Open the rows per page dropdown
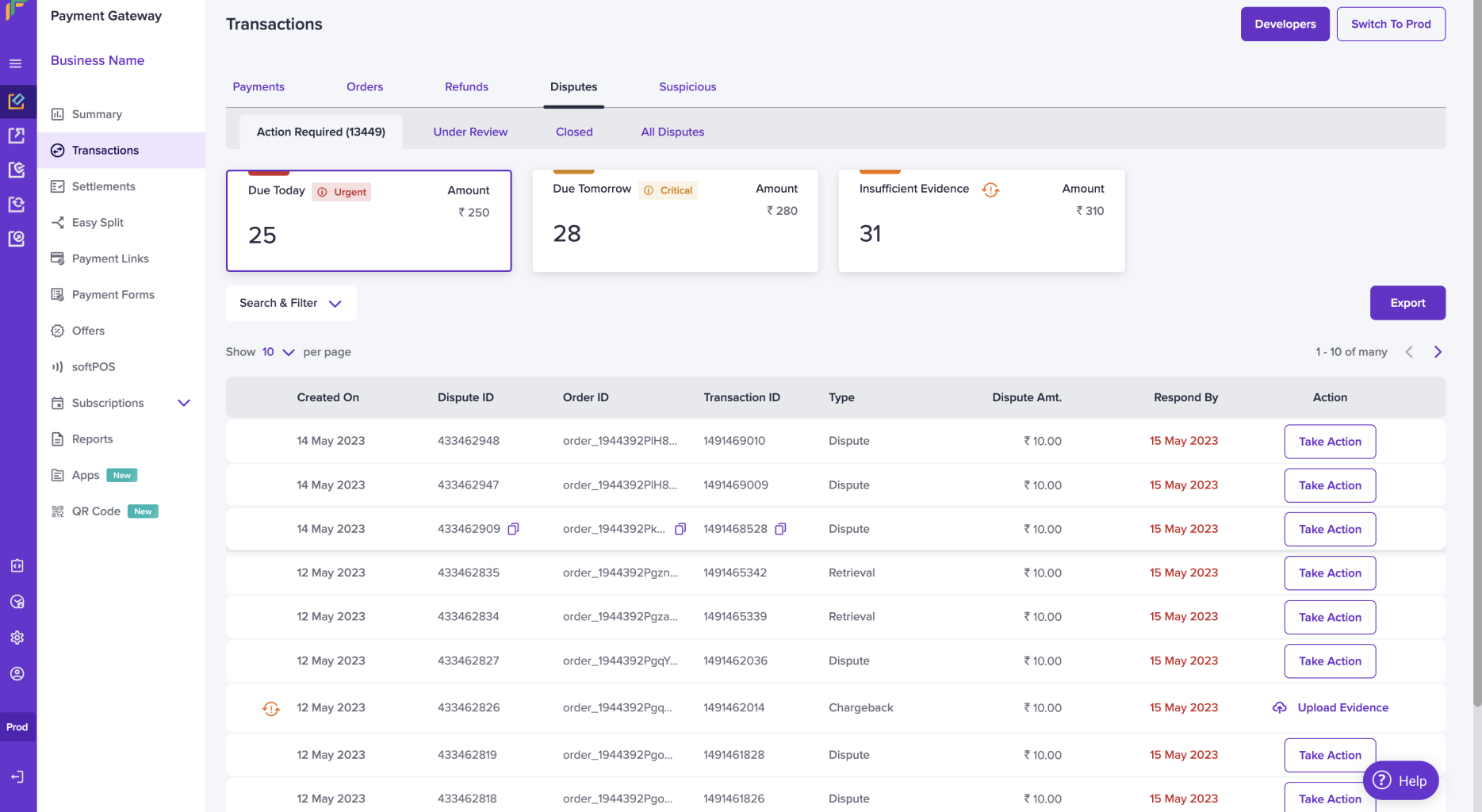 coord(278,352)
